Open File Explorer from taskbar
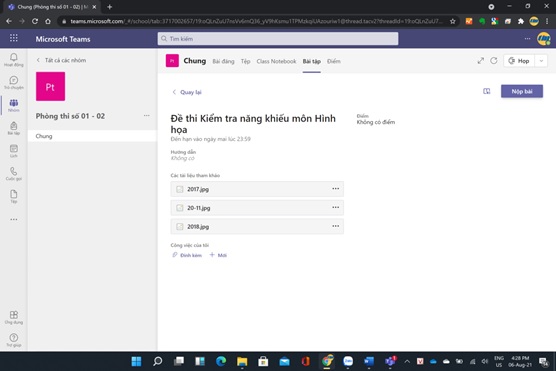The height and width of the screenshot is (371, 556). 242,361
